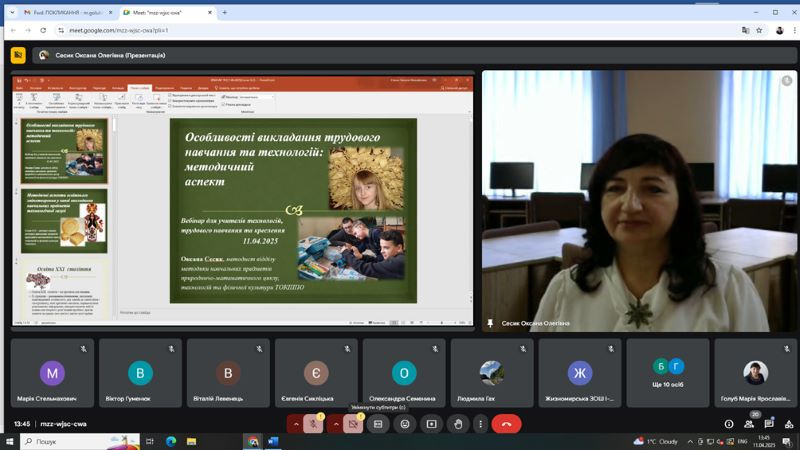
Task: Select the second slide thumbnail in the shared PowerPoint
Action: (64, 221)
